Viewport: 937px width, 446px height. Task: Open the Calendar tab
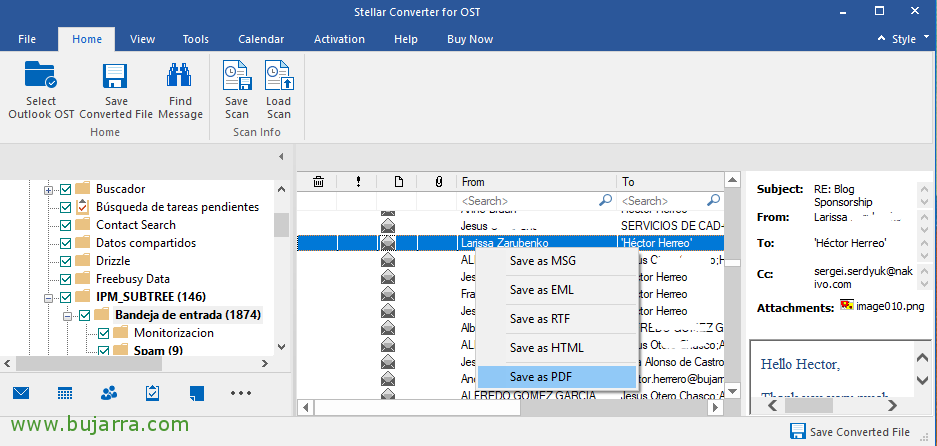[261, 39]
